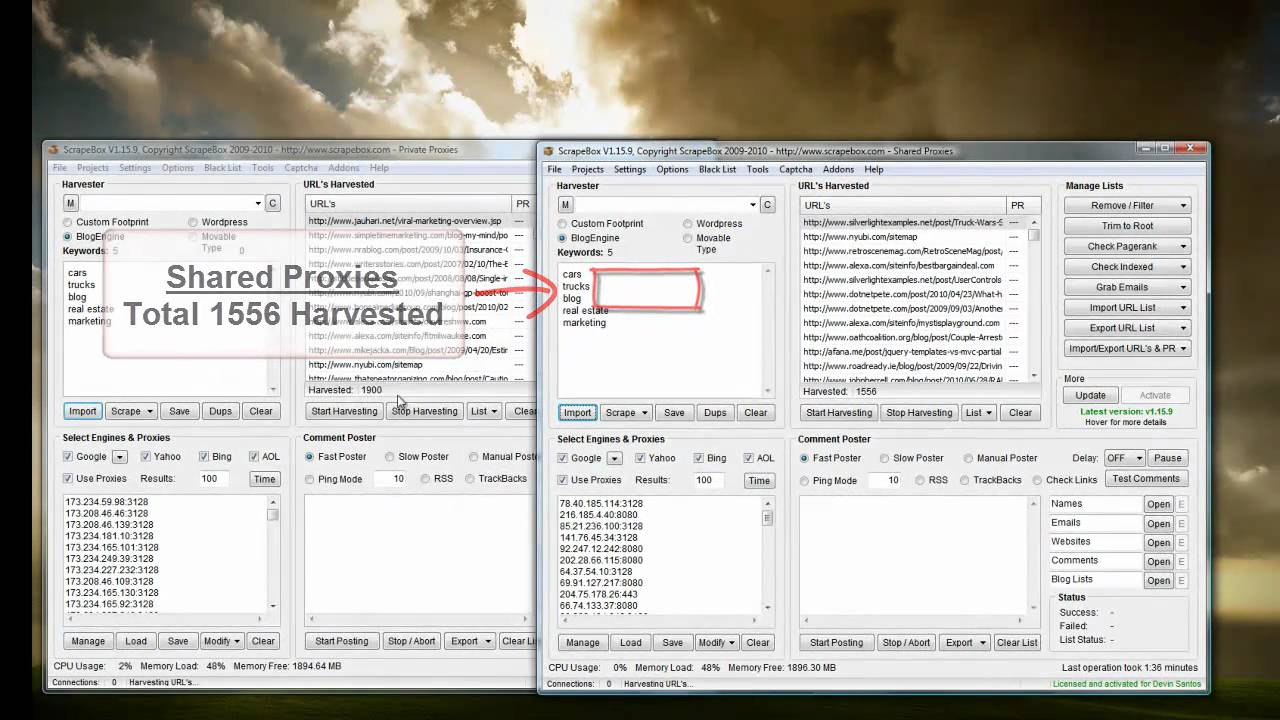Select Custom Footprint in Shared Proxies window
Image resolution: width=1280 pixels, height=720 pixels.
(x=563, y=224)
